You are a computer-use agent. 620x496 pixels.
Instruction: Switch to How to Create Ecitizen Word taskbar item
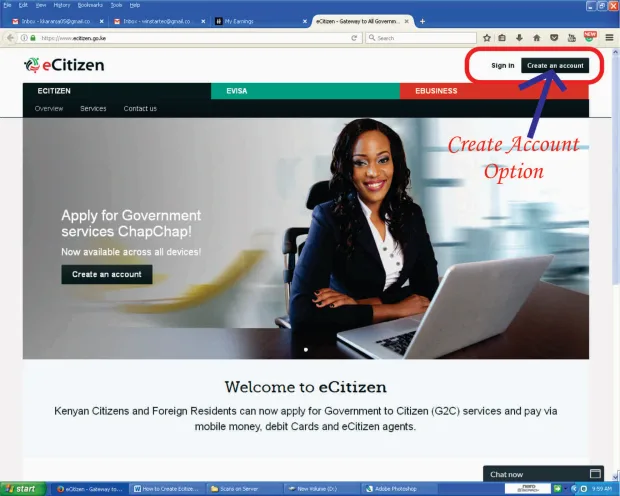click(x=168, y=489)
